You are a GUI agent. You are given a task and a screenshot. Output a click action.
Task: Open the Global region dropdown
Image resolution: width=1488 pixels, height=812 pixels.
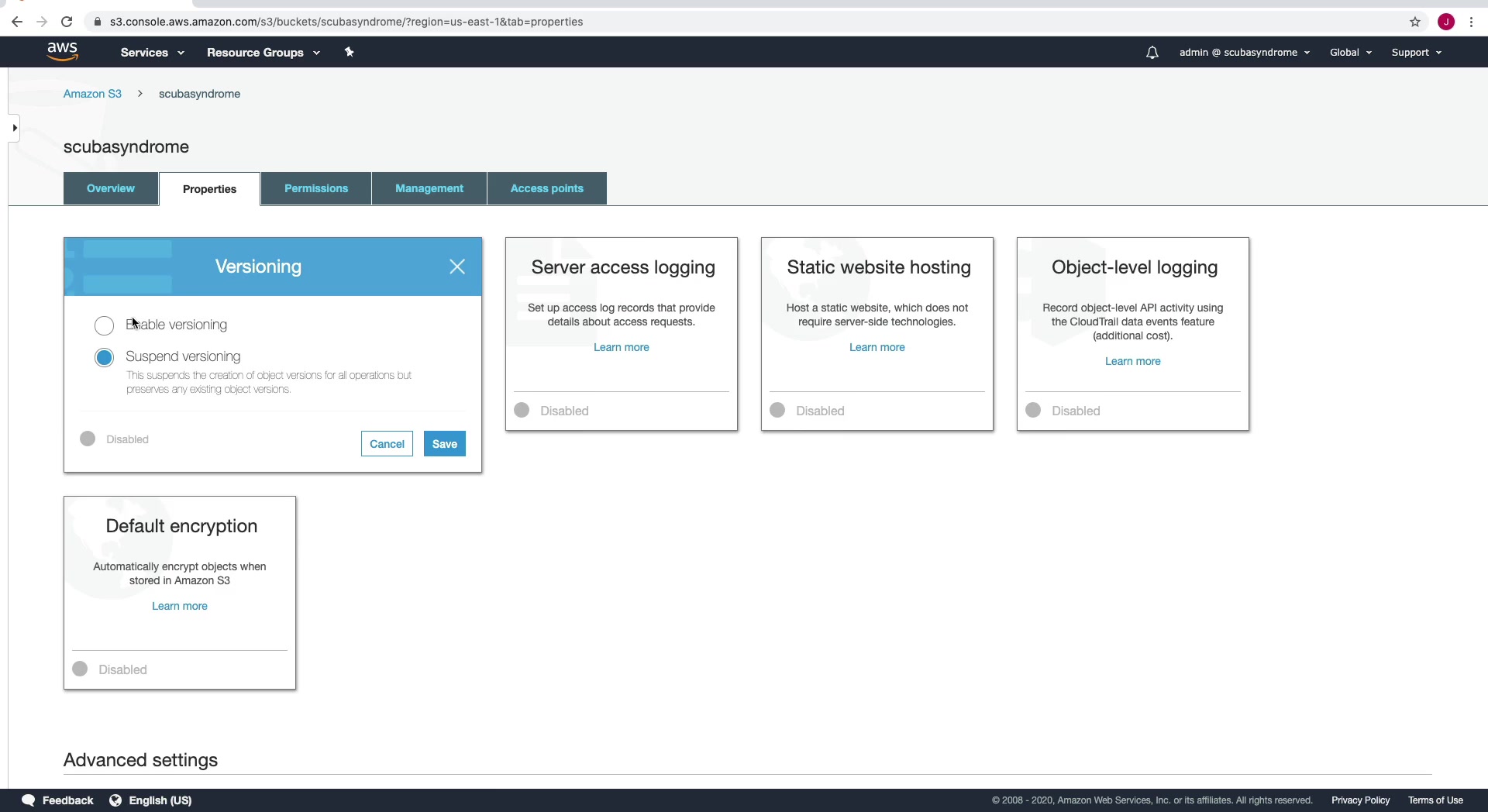tap(1351, 53)
